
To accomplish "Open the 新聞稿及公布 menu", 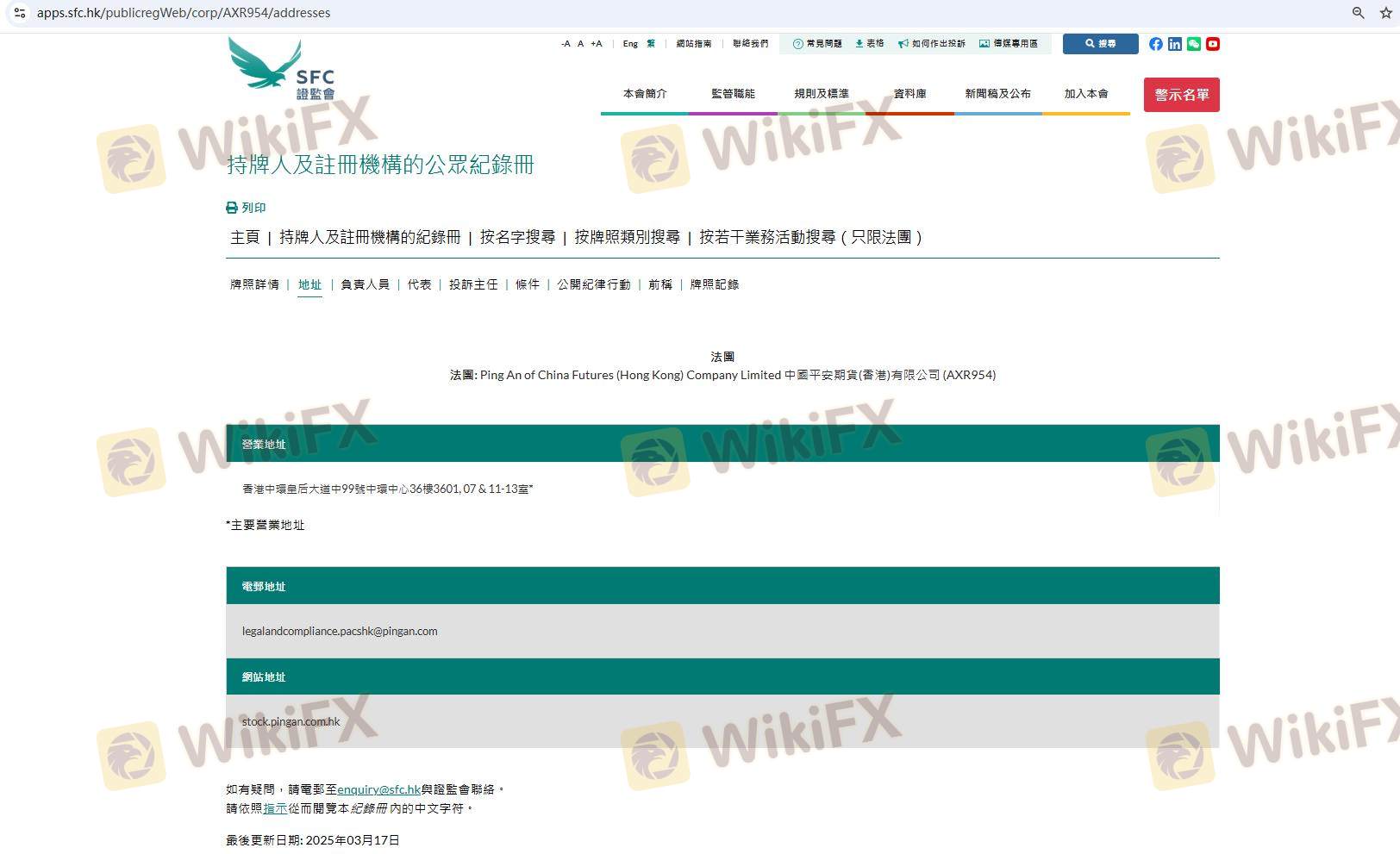I will 998,94.
